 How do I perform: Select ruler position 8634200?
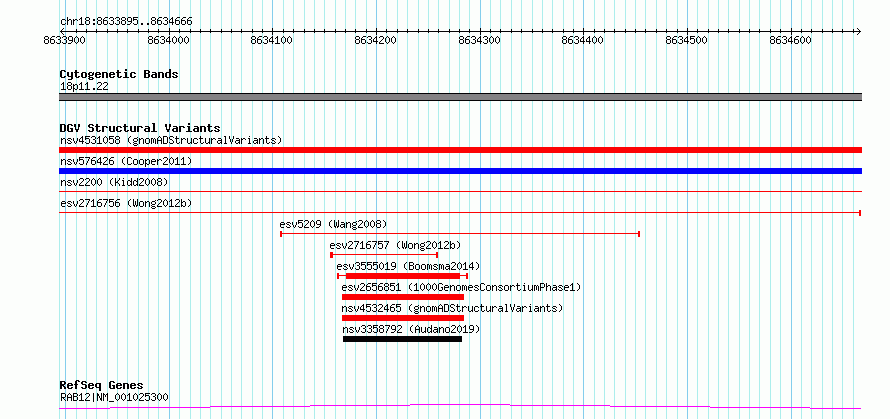point(375,40)
